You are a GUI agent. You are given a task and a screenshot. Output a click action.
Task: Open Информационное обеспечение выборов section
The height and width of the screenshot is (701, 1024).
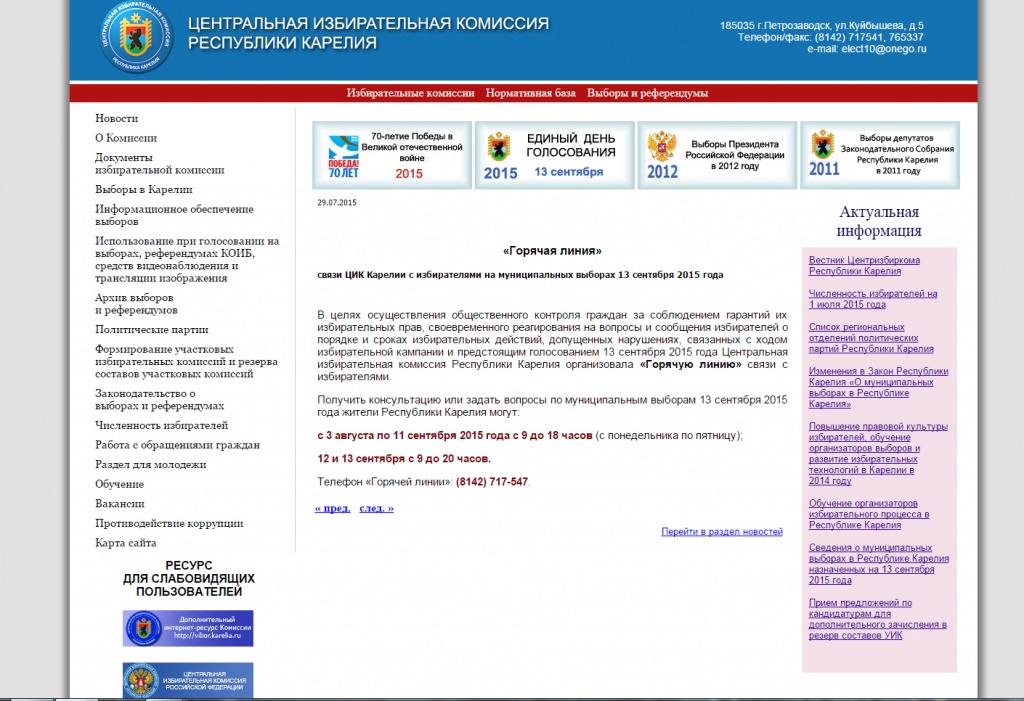point(174,215)
